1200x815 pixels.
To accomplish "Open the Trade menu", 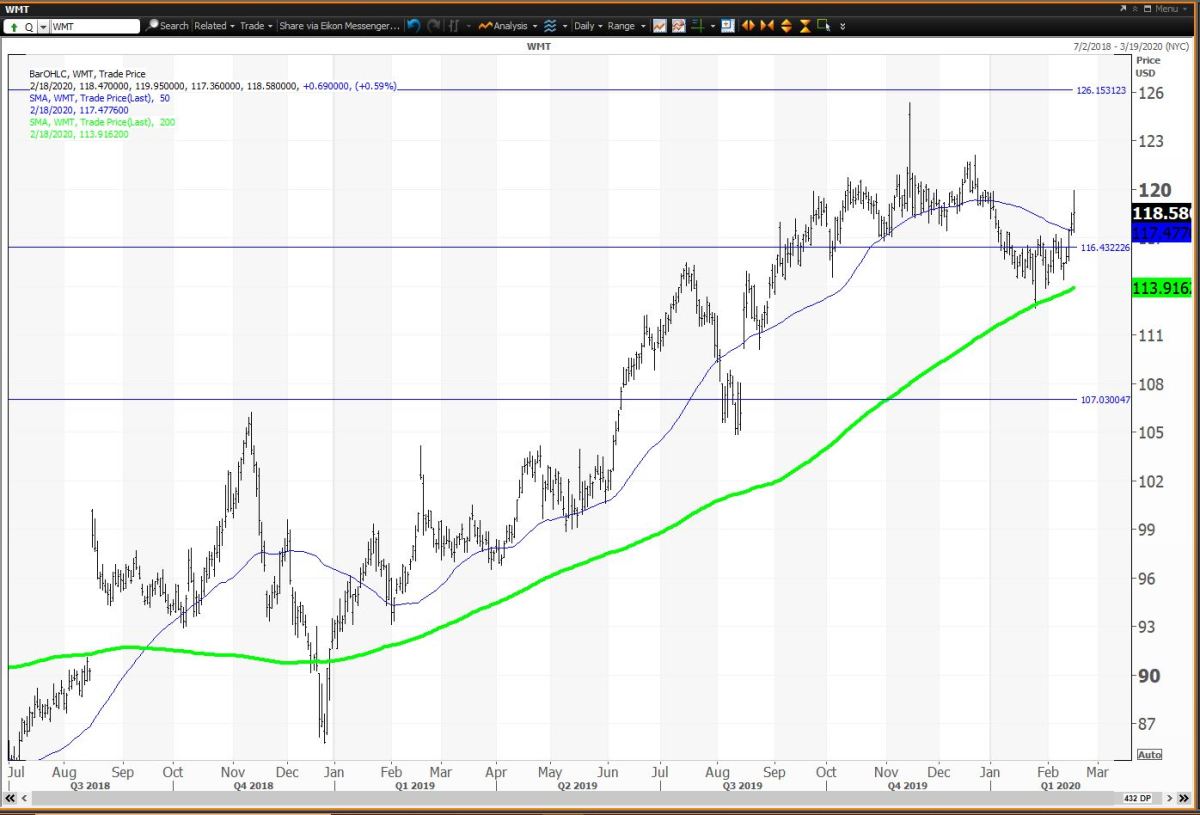I will 257,25.
